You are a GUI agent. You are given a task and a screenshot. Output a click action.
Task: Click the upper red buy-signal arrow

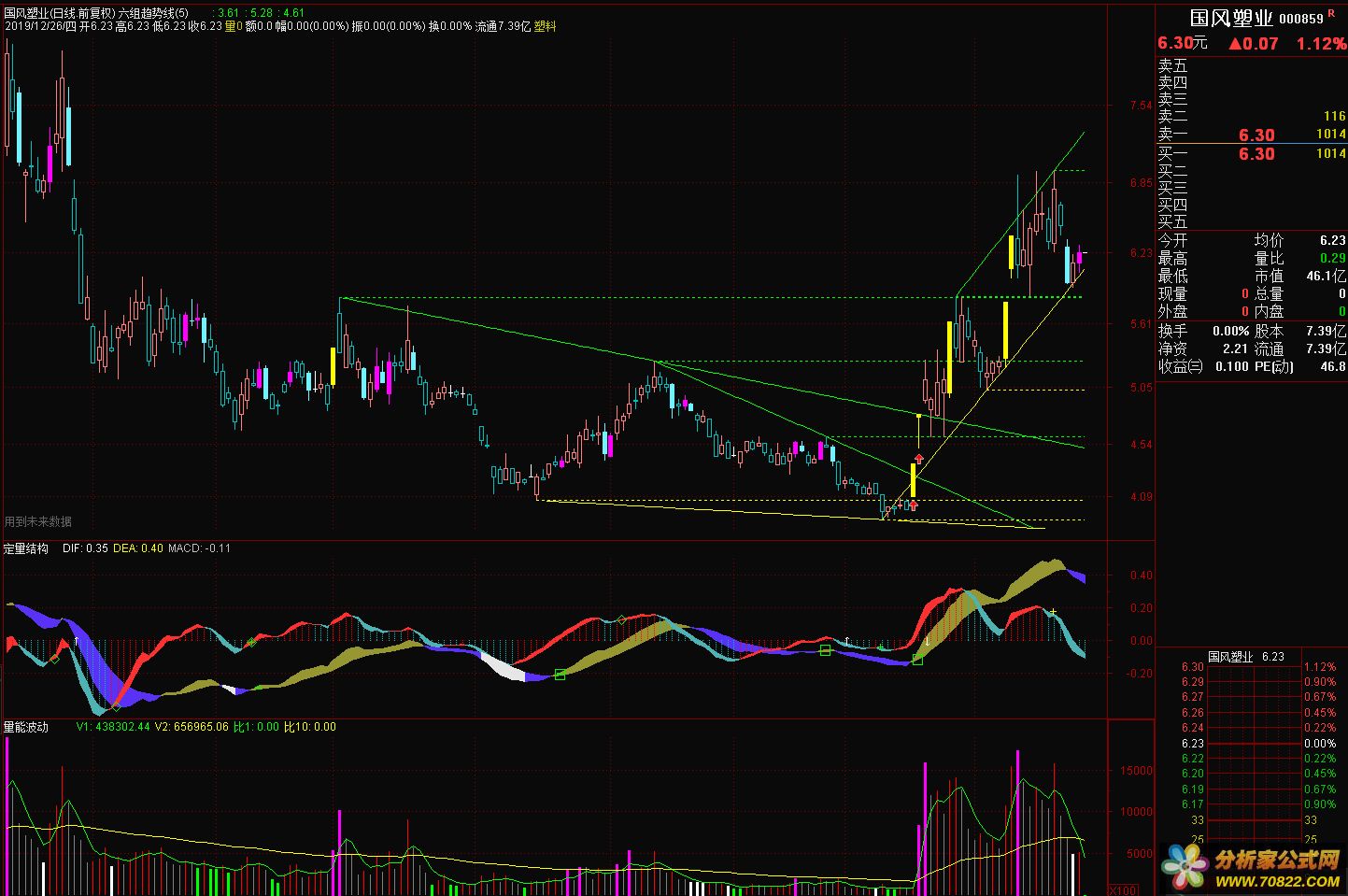click(919, 458)
